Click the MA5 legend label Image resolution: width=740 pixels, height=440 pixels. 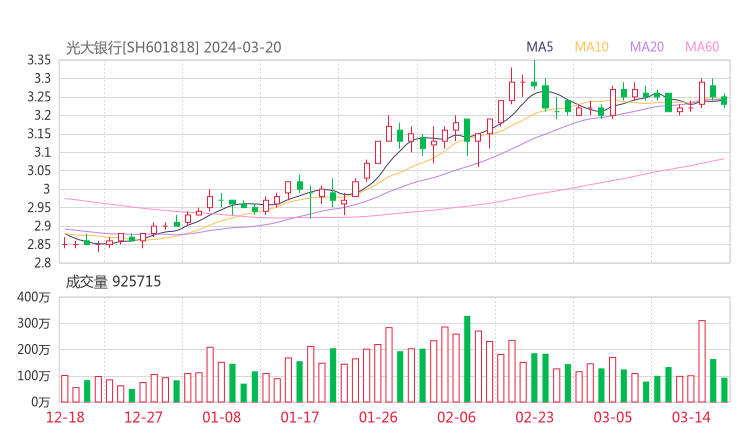(x=539, y=47)
